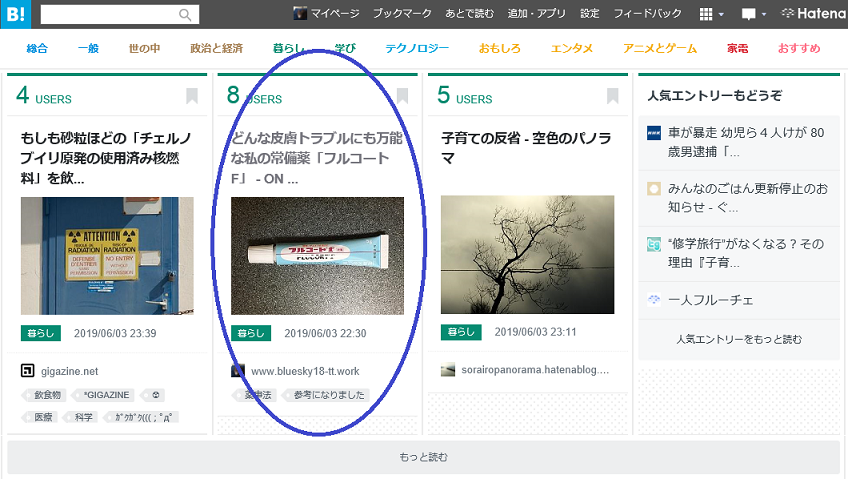Click the Hatena logo at top right
This screenshot has height=479, width=848.
(x=814, y=14)
